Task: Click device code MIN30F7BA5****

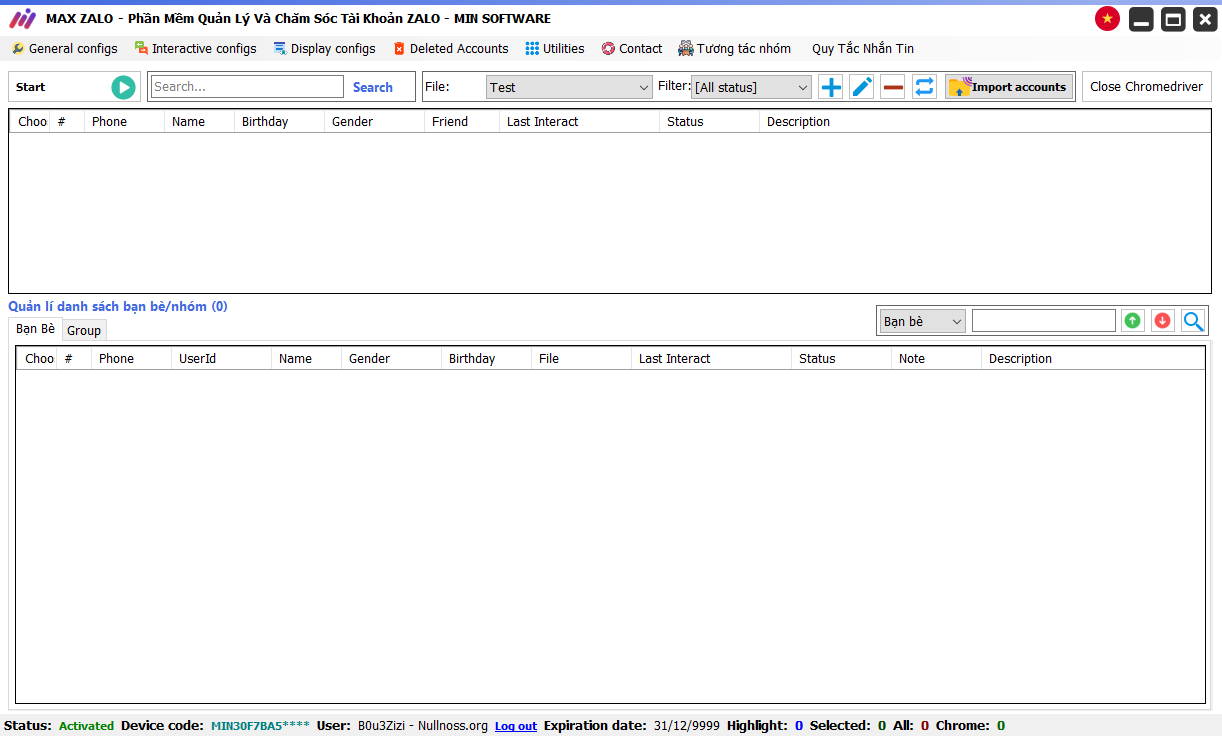Action: pyautogui.click(x=260, y=726)
